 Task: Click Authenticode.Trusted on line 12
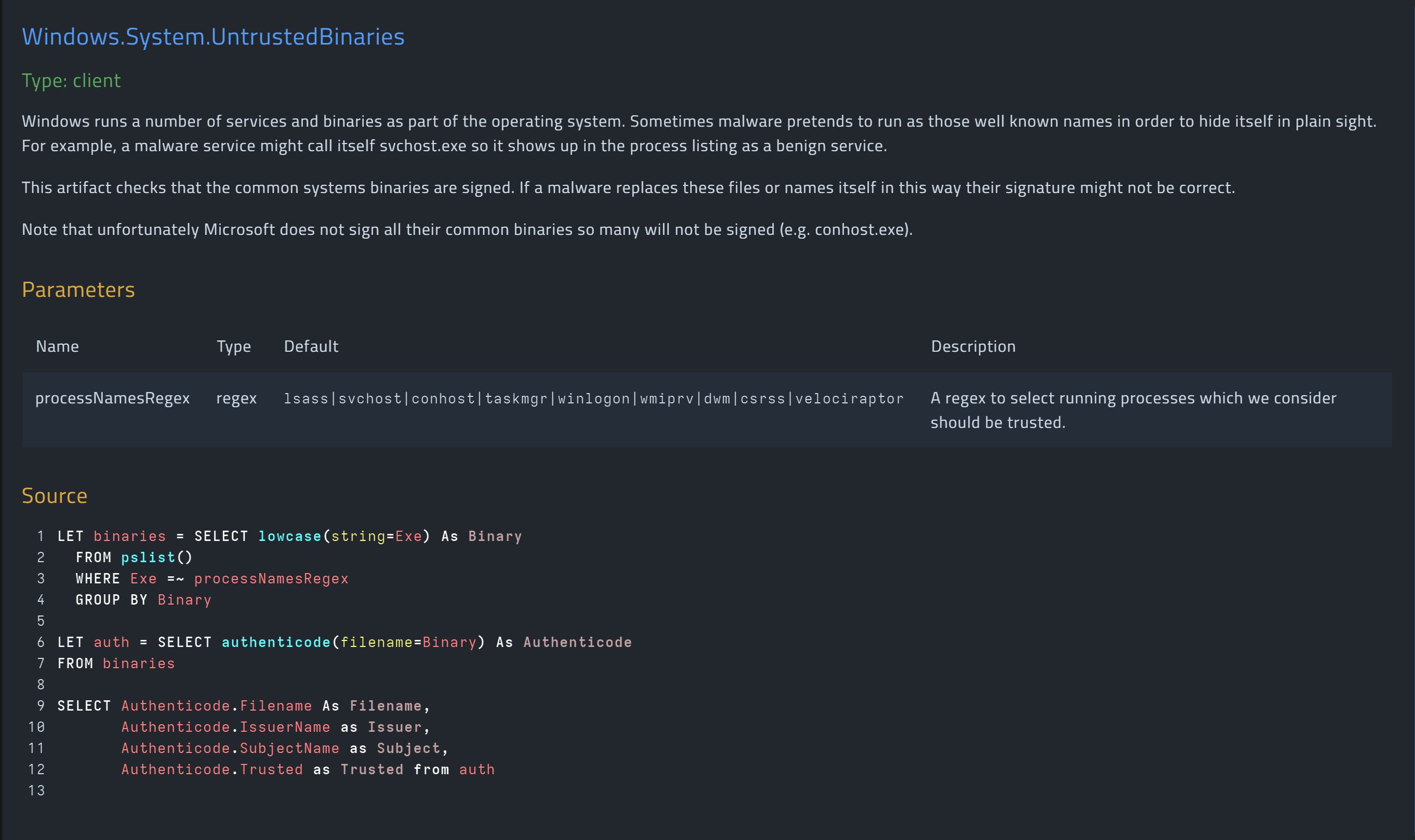pyautogui.click(x=212, y=769)
